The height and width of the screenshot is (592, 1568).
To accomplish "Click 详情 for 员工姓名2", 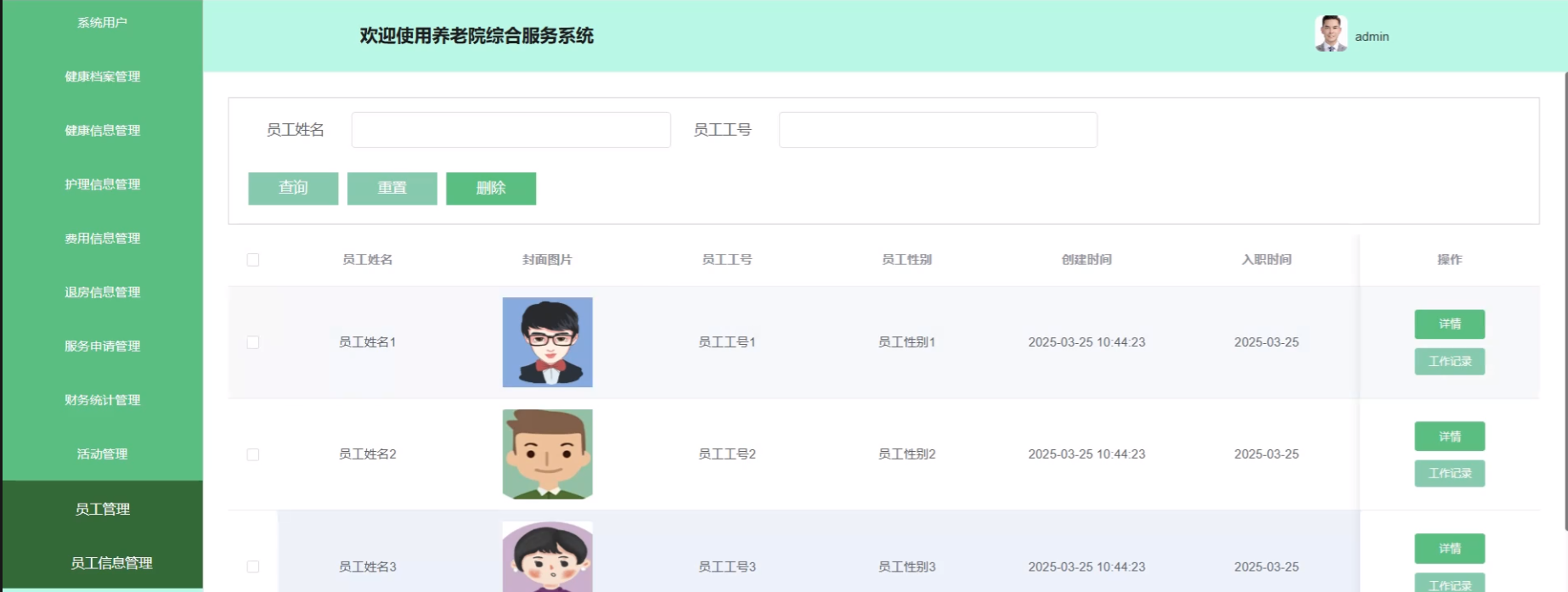I will tap(1449, 436).
